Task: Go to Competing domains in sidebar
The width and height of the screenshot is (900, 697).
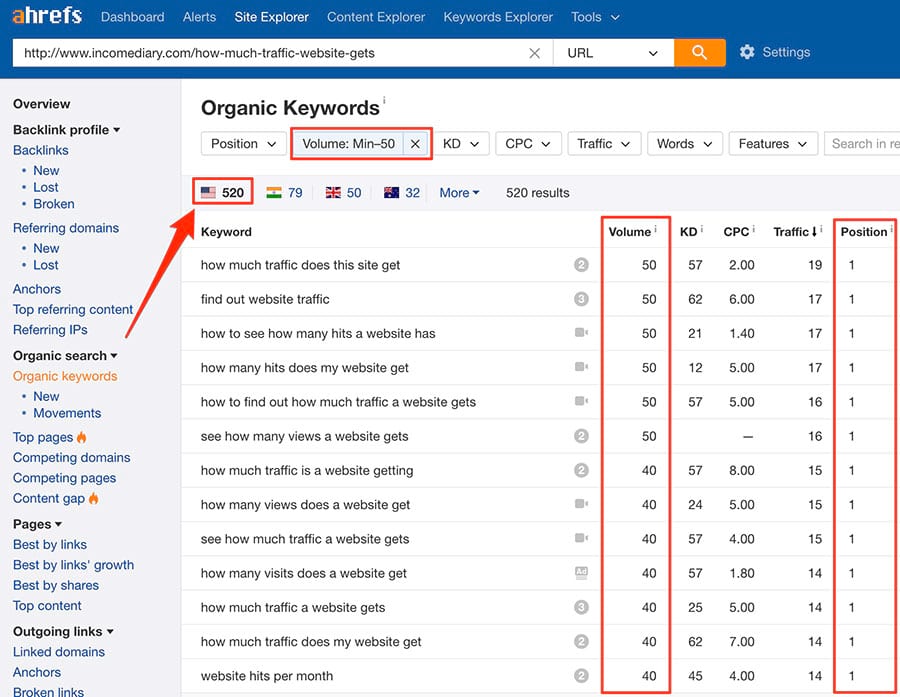Action: point(71,457)
